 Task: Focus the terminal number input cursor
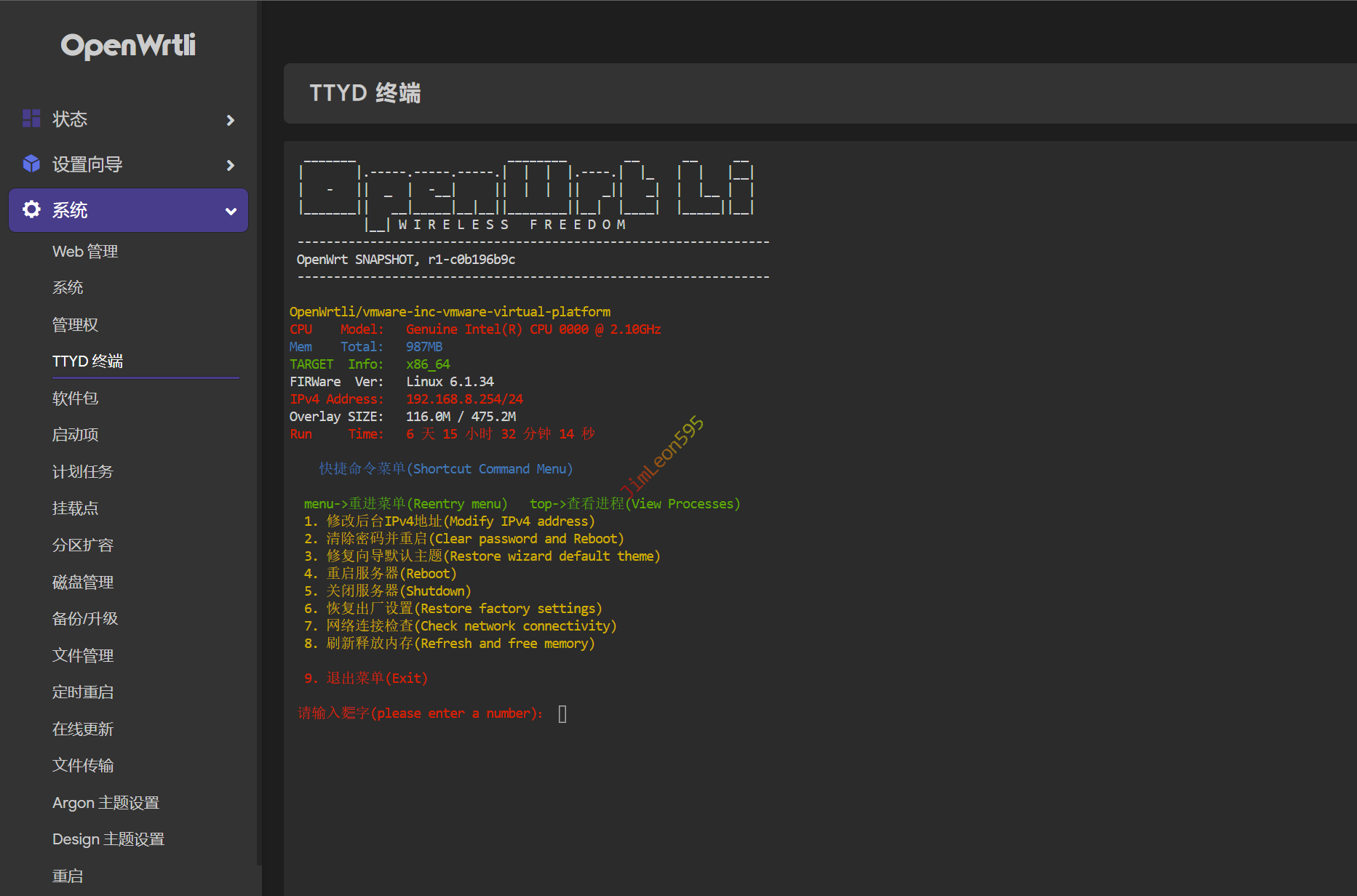(x=562, y=714)
